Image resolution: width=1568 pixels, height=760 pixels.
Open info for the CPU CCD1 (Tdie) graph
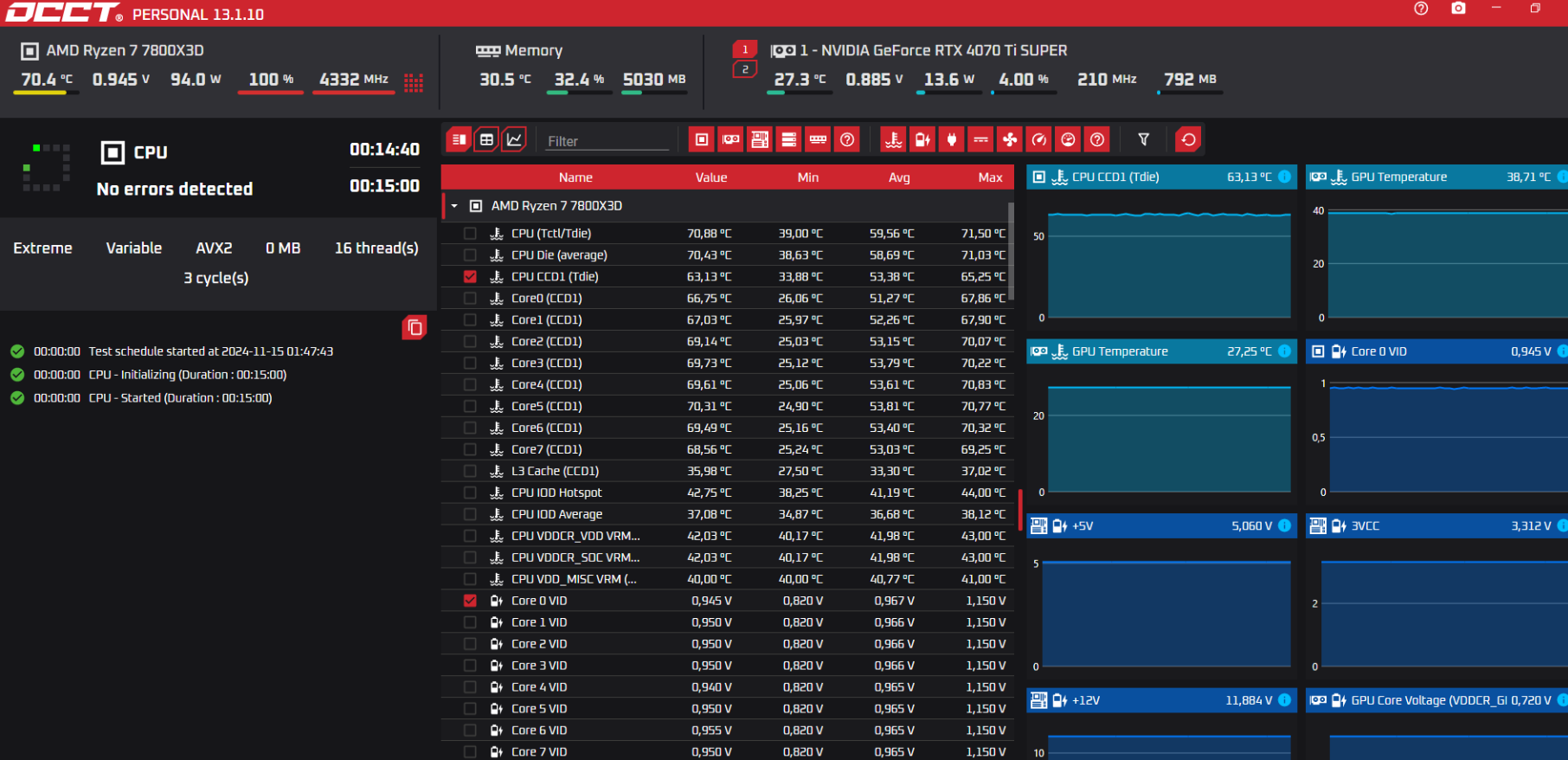(1284, 177)
